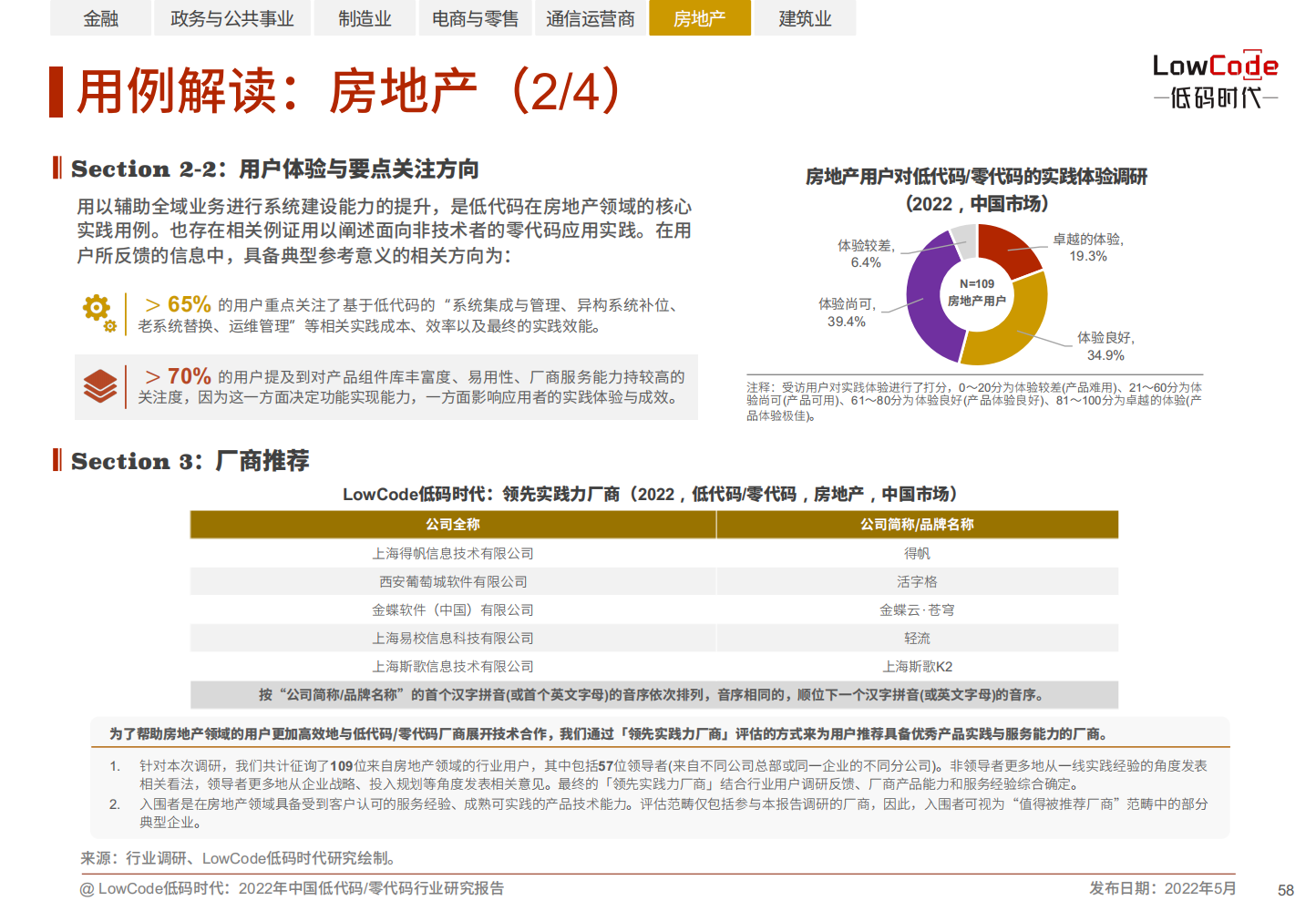This screenshot has height=911, width=1316.
Task: Click the stacked layers icon beside 70%
Action: point(100,386)
